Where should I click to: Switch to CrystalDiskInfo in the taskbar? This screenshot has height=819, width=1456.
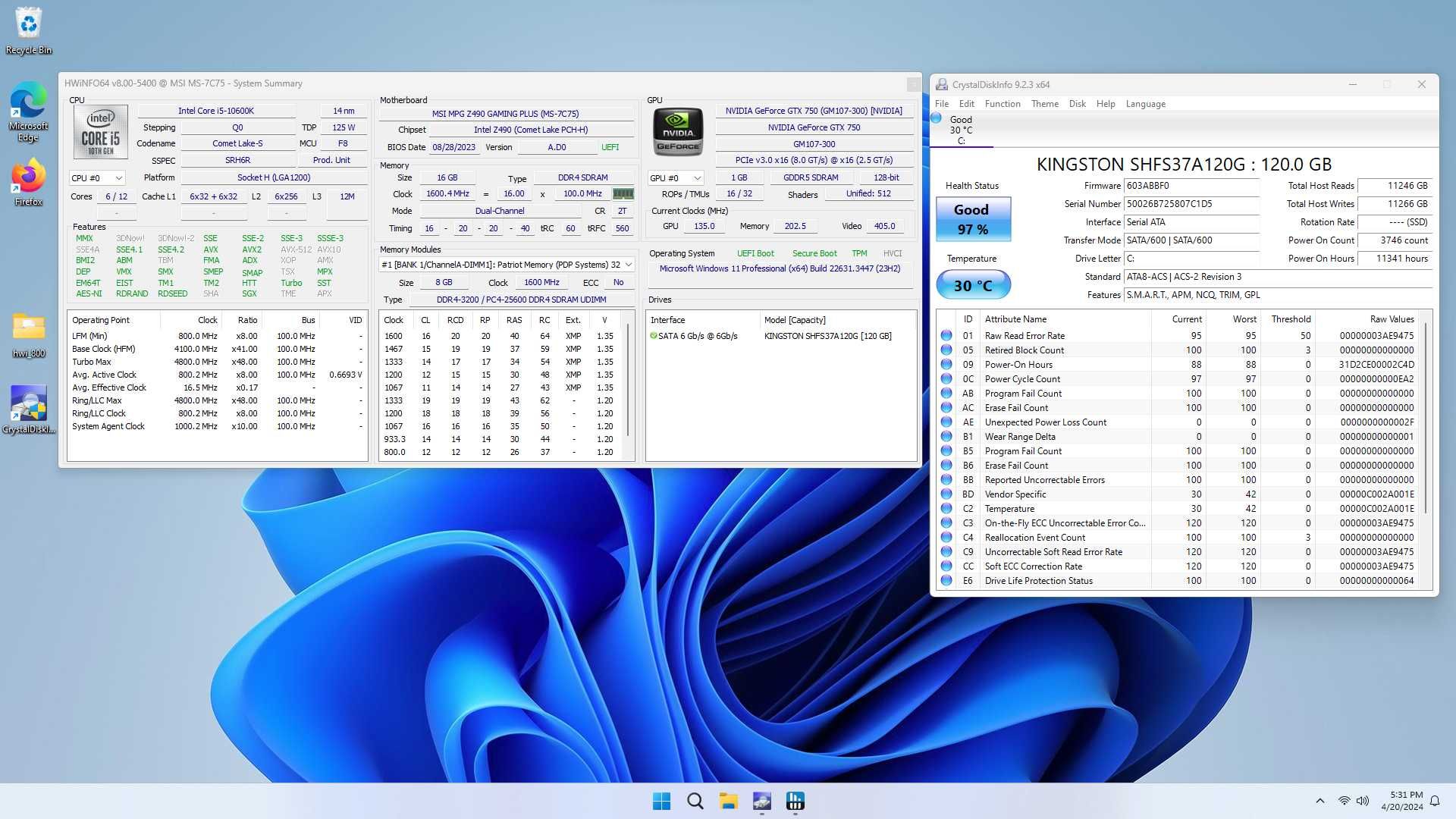pyautogui.click(x=761, y=801)
